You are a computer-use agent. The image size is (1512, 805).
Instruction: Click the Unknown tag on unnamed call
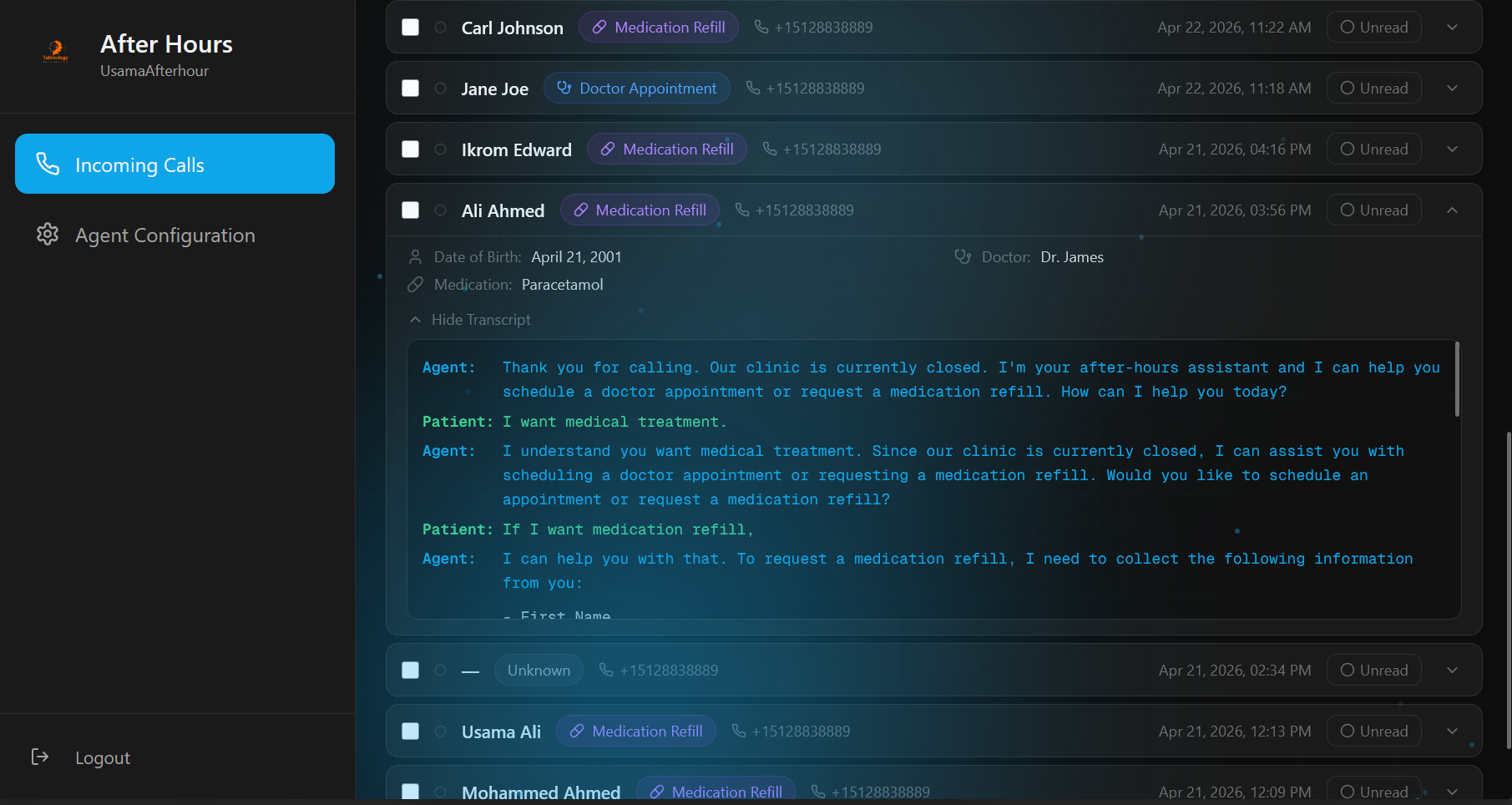pyautogui.click(x=539, y=671)
